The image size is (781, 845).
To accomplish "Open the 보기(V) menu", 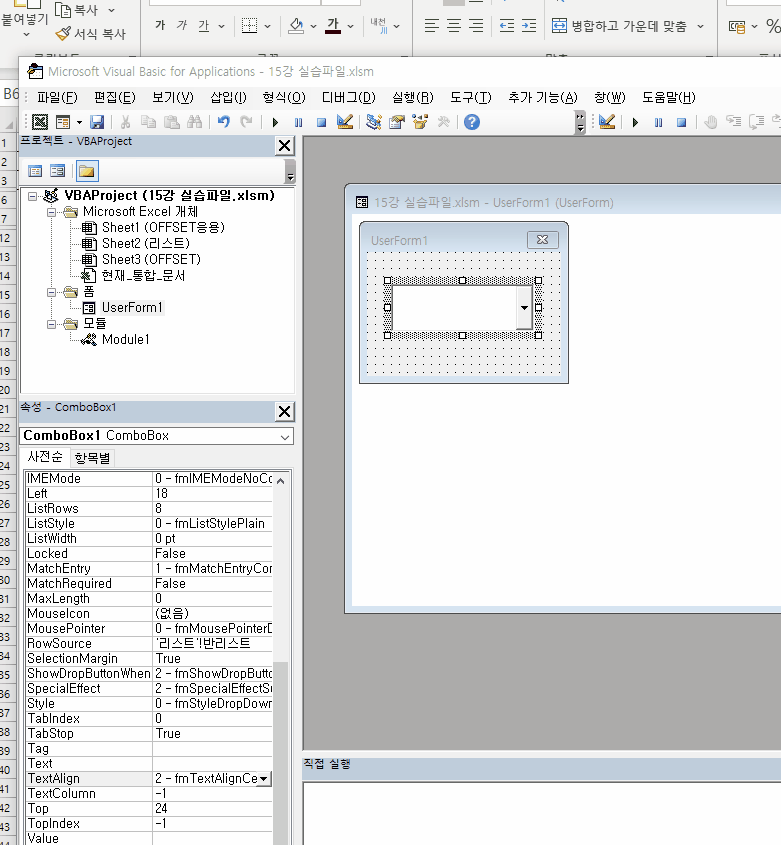I will (x=172, y=98).
